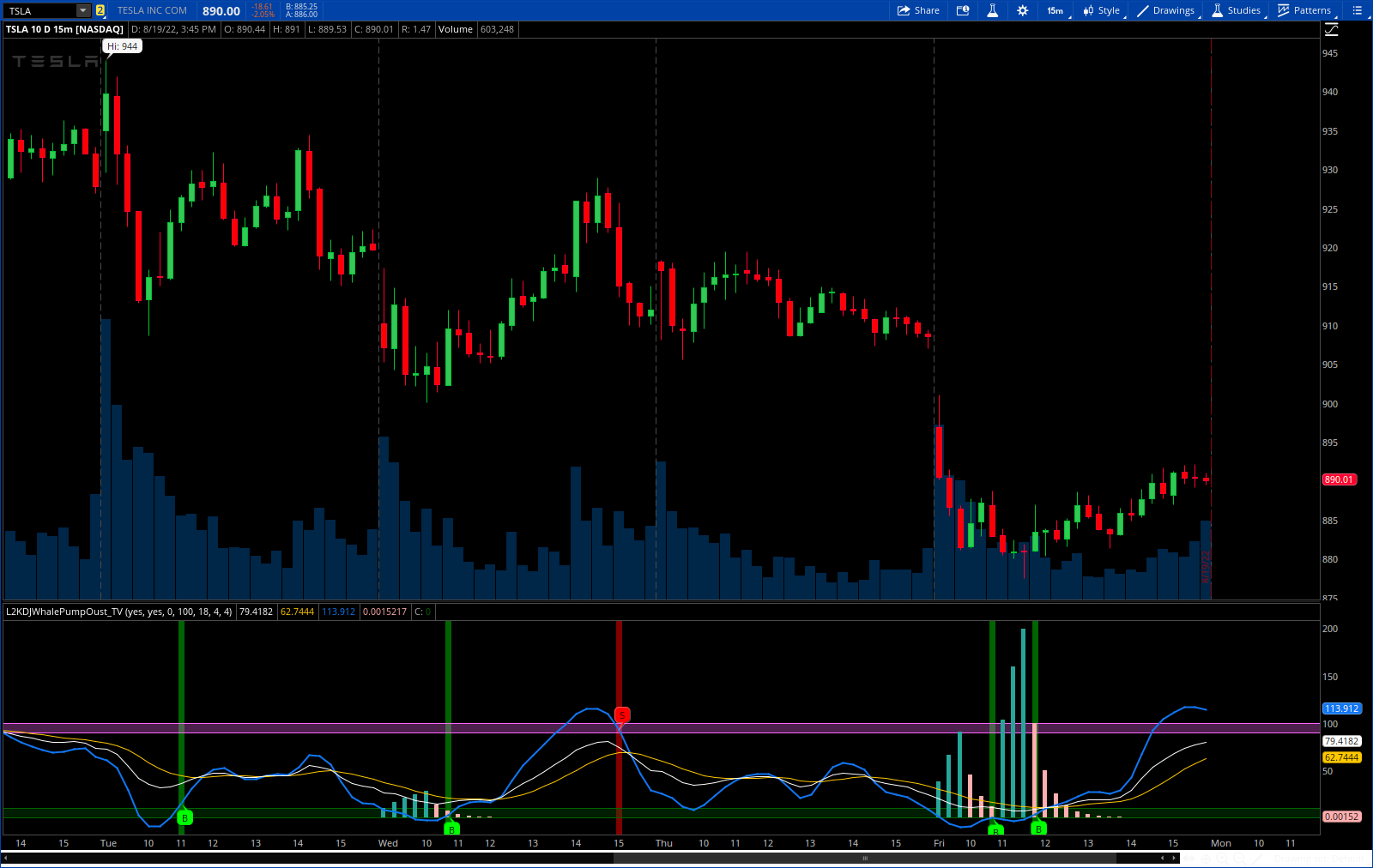The image size is (1373, 868).
Task: Click the yellow symbol link color box
Action: click(x=100, y=10)
